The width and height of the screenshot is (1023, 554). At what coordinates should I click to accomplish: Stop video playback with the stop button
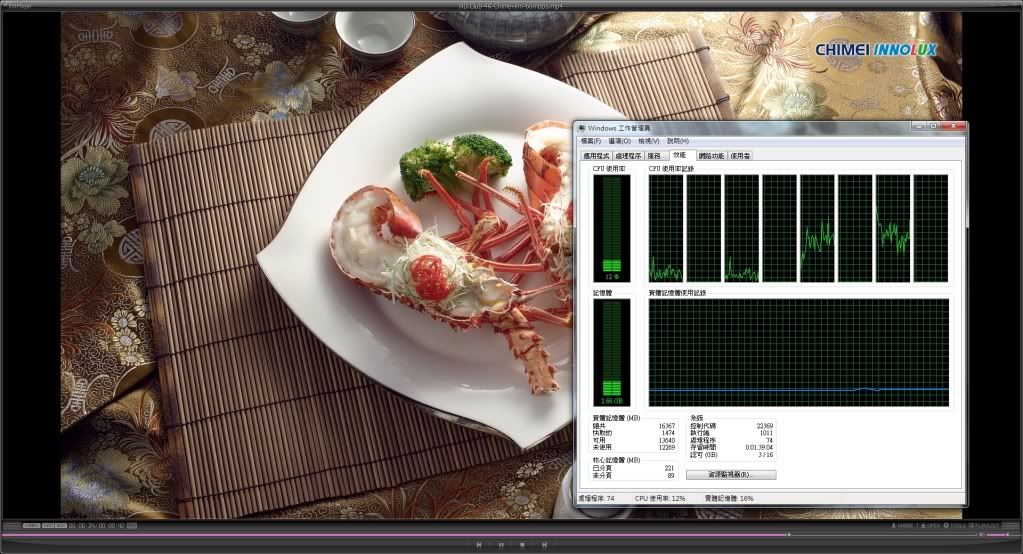click(x=522, y=545)
